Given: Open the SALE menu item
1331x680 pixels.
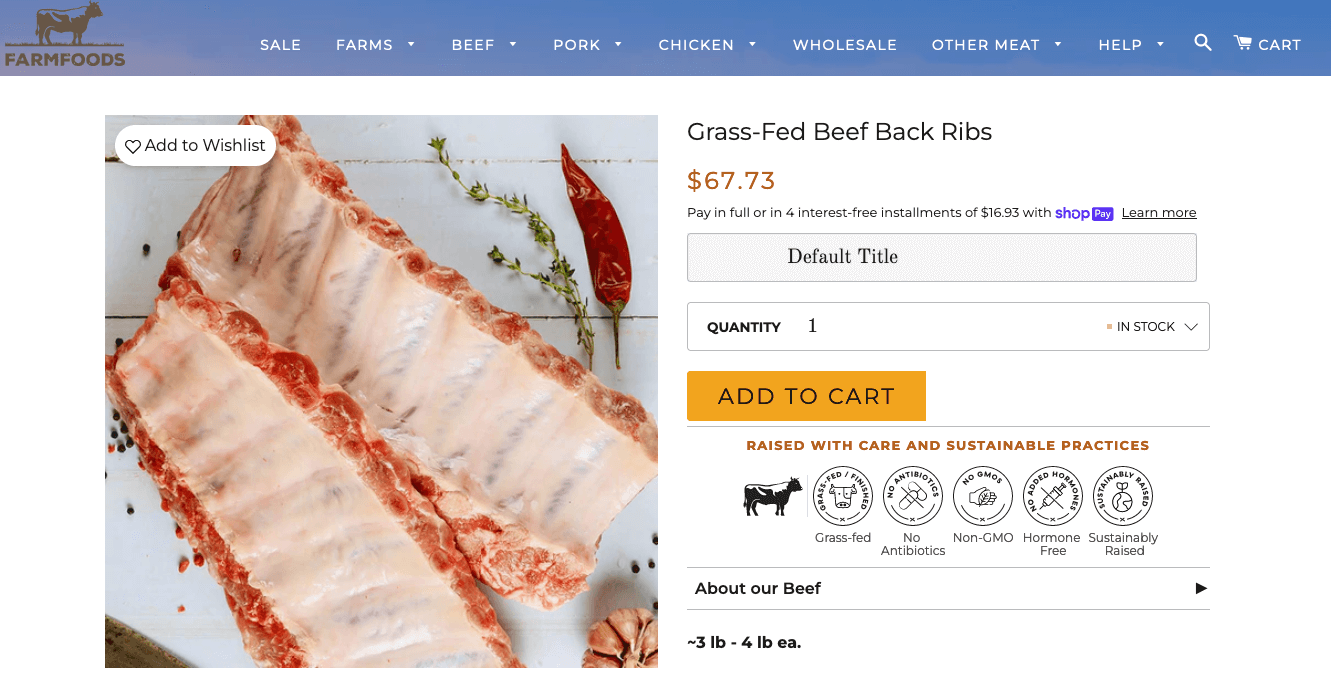Looking at the screenshot, I should point(281,44).
